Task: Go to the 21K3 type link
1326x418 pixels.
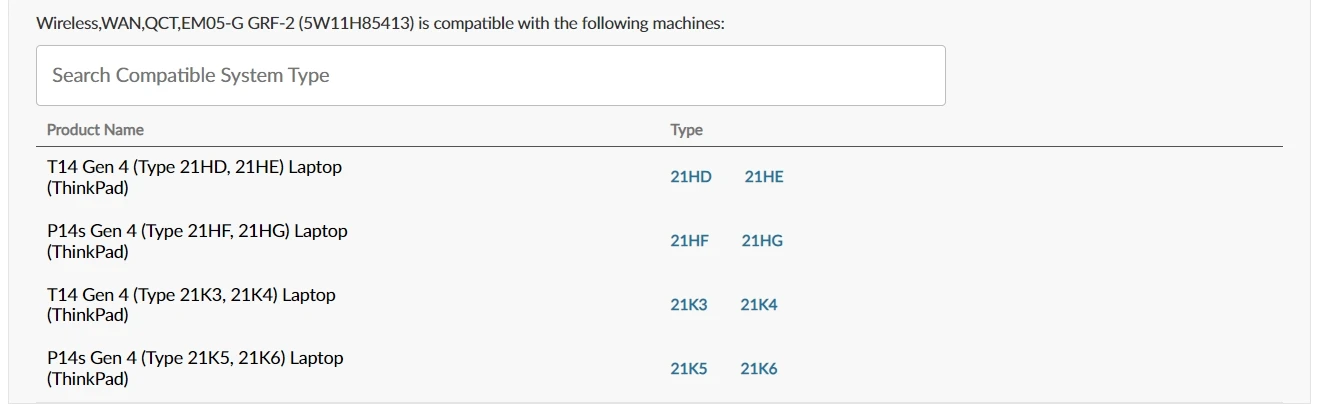Action: 689,305
